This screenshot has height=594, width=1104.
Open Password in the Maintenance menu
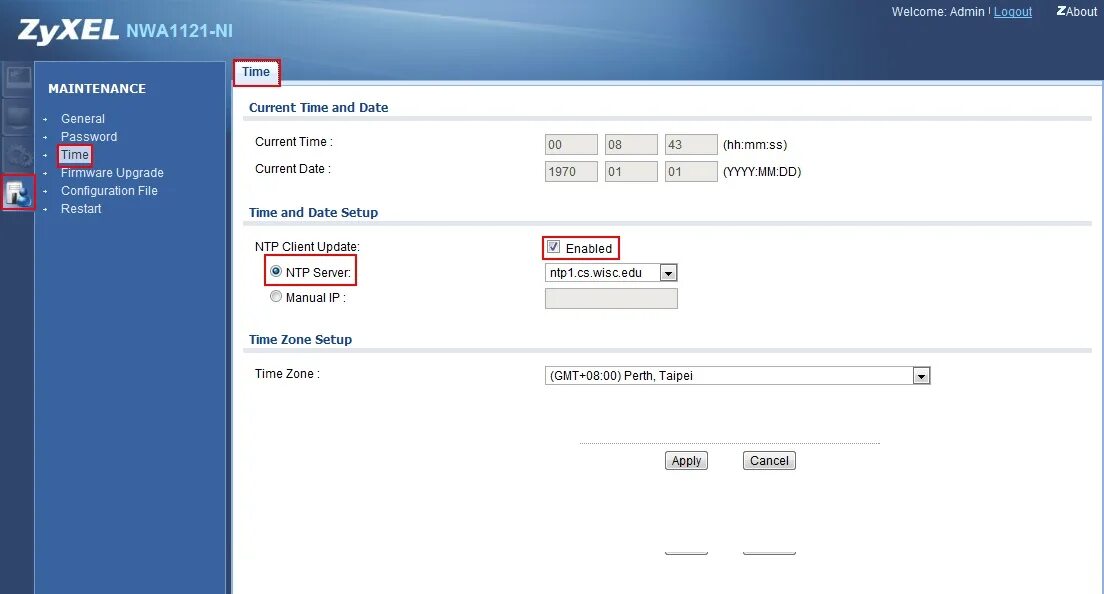pos(89,137)
